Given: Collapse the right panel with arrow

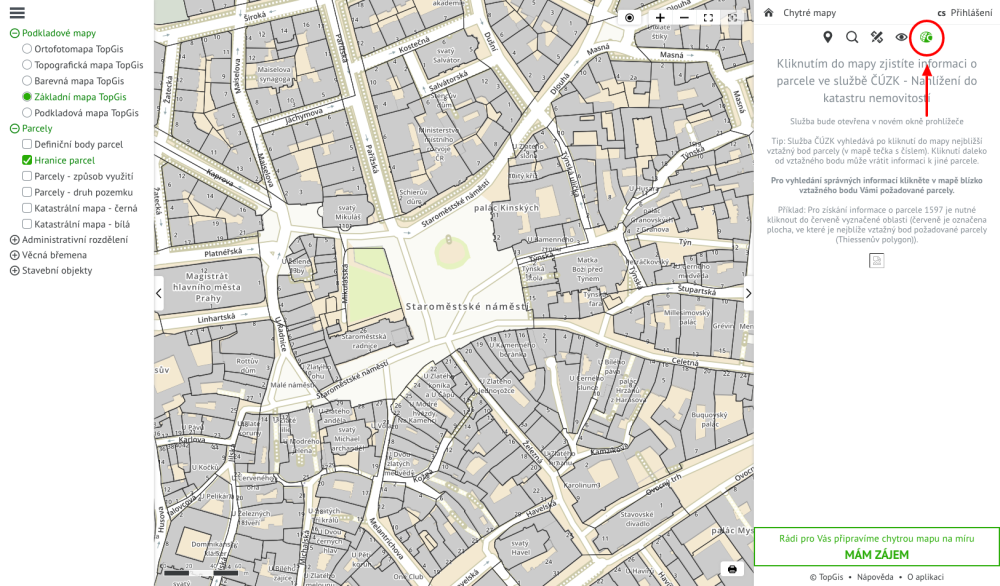Looking at the screenshot, I should pyautogui.click(x=748, y=293).
